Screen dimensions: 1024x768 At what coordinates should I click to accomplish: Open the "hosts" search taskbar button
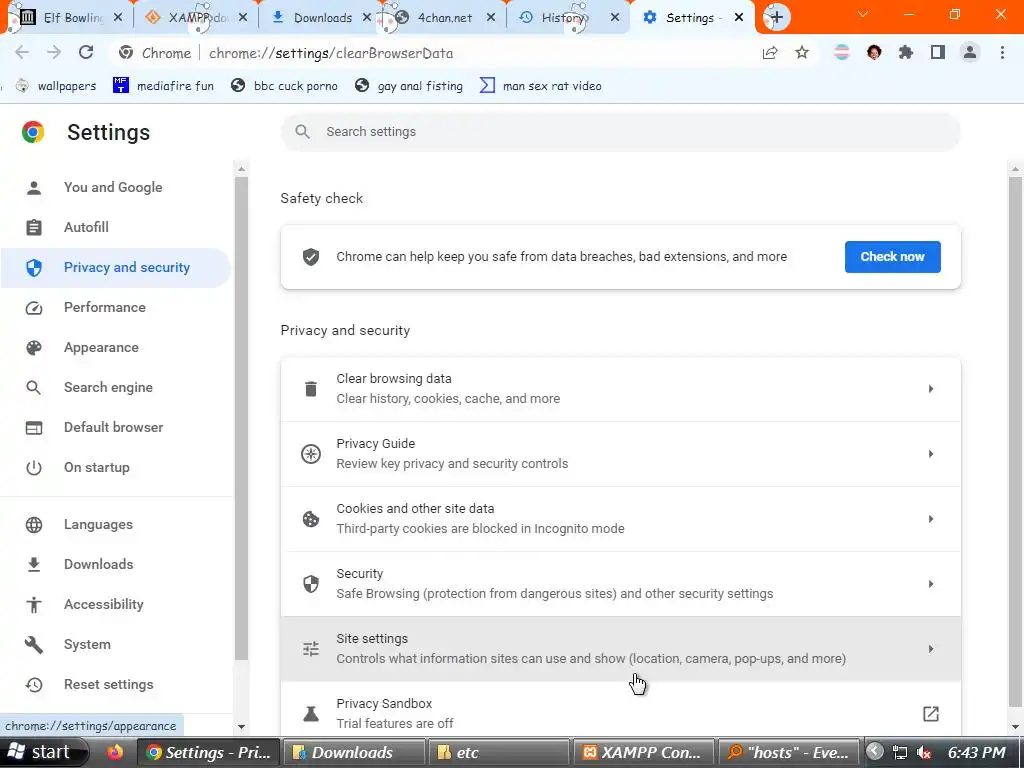(x=789, y=752)
